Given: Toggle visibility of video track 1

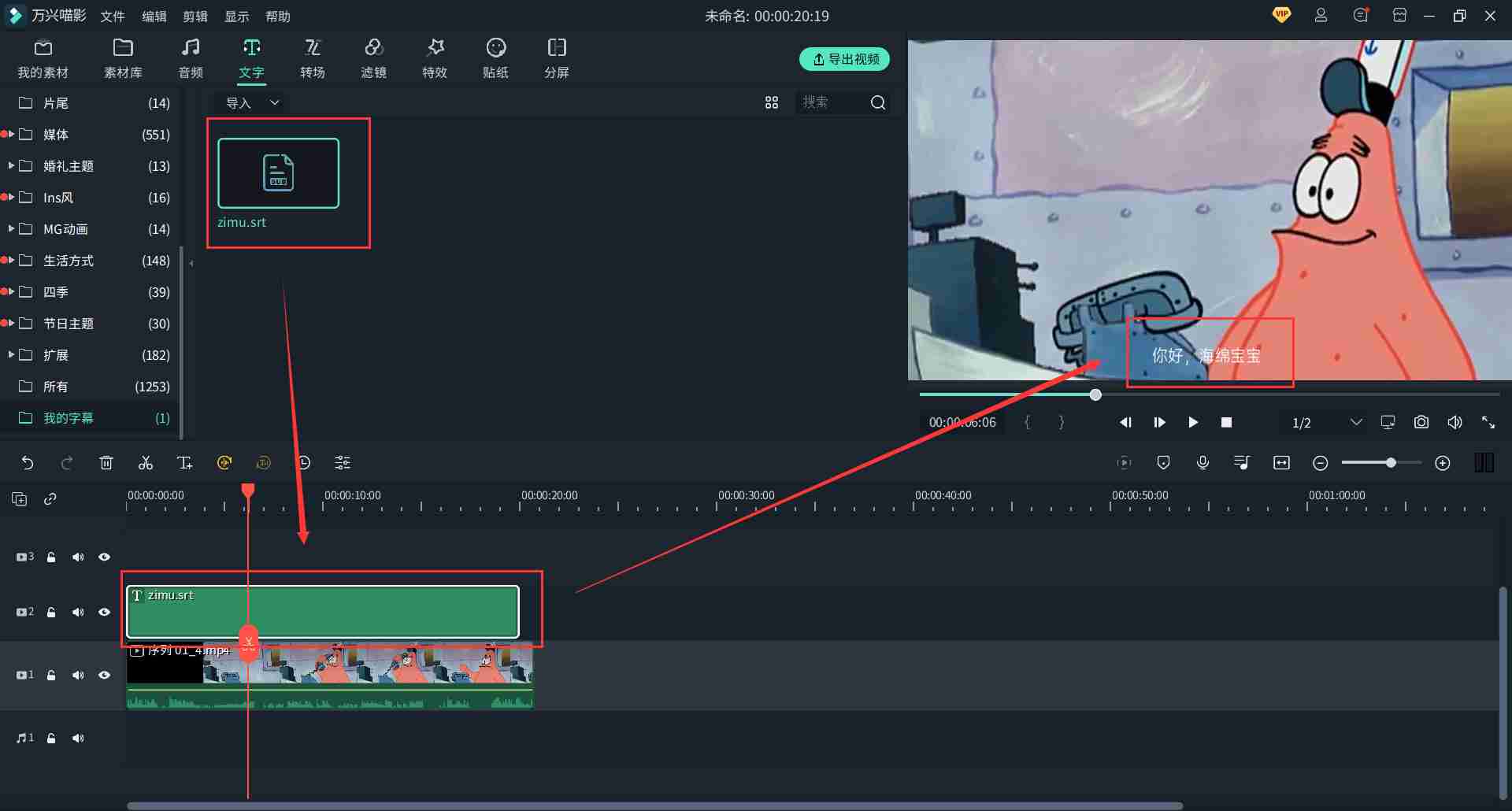Looking at the screenshot, I should pos(104,675).
